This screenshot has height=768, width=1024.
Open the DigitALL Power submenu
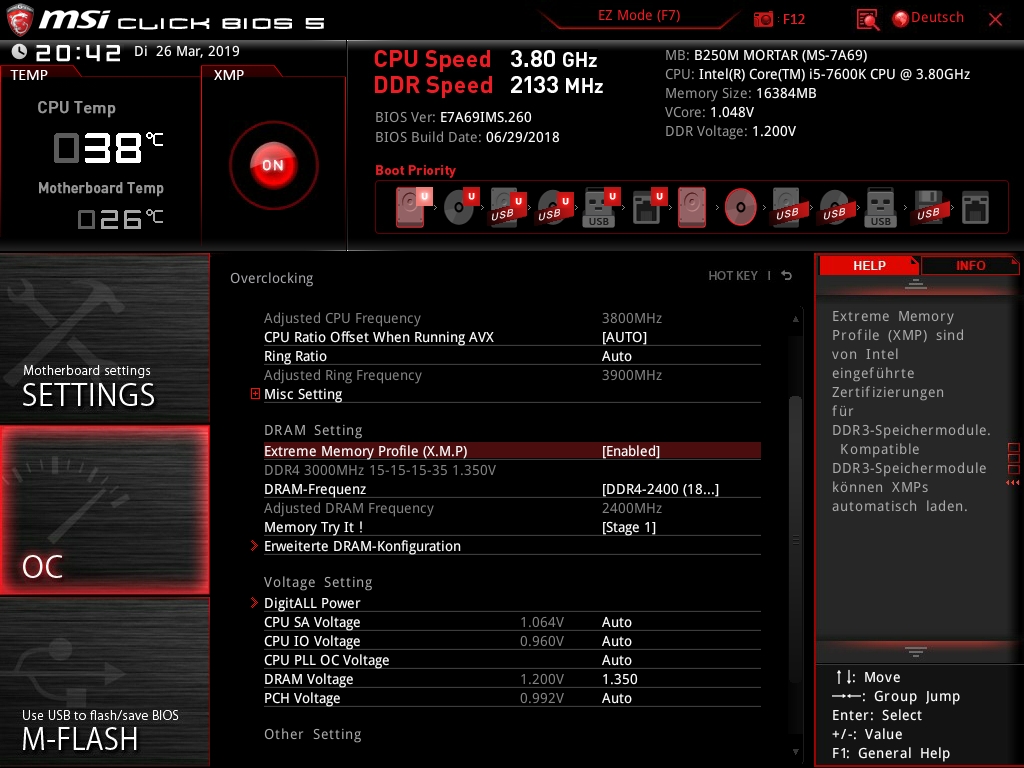point(312,603)
